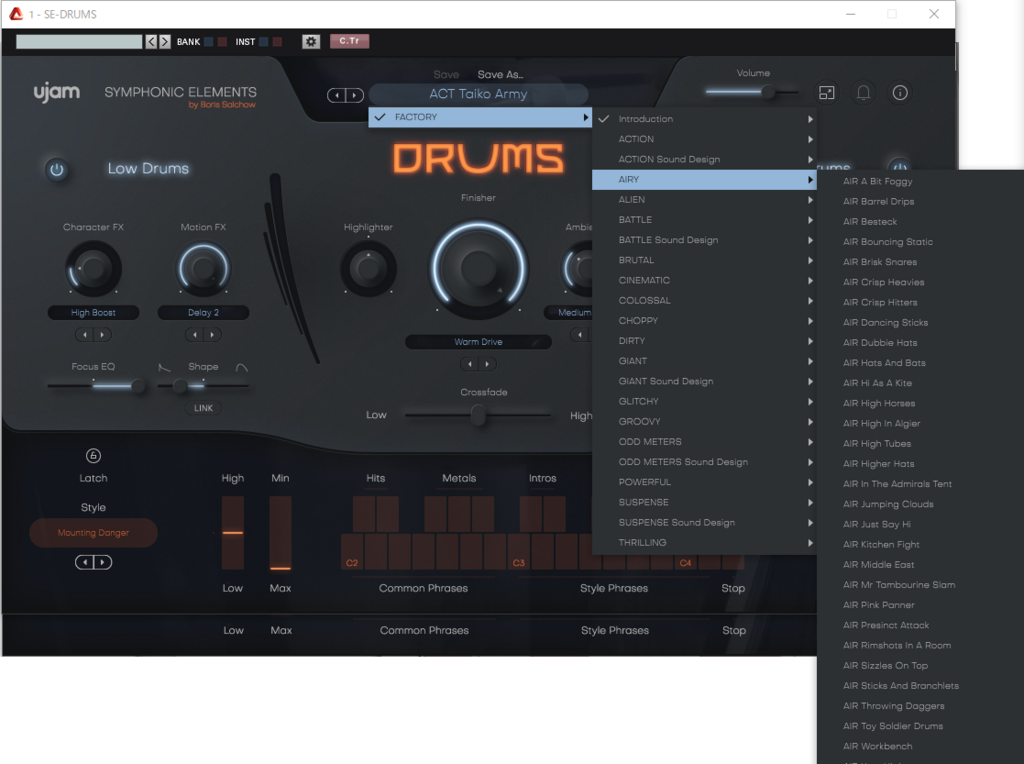The height and width of the screenshot is (764, 1024).
Task: Open the ACT Taiko Army preset name field
Action: tap(478, 94)
